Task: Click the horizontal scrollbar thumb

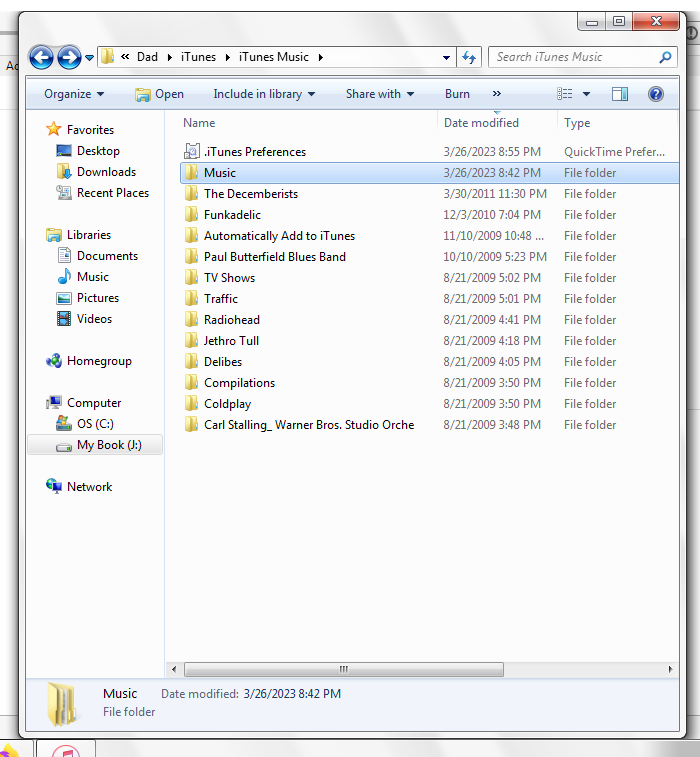Action: point(344,669)
